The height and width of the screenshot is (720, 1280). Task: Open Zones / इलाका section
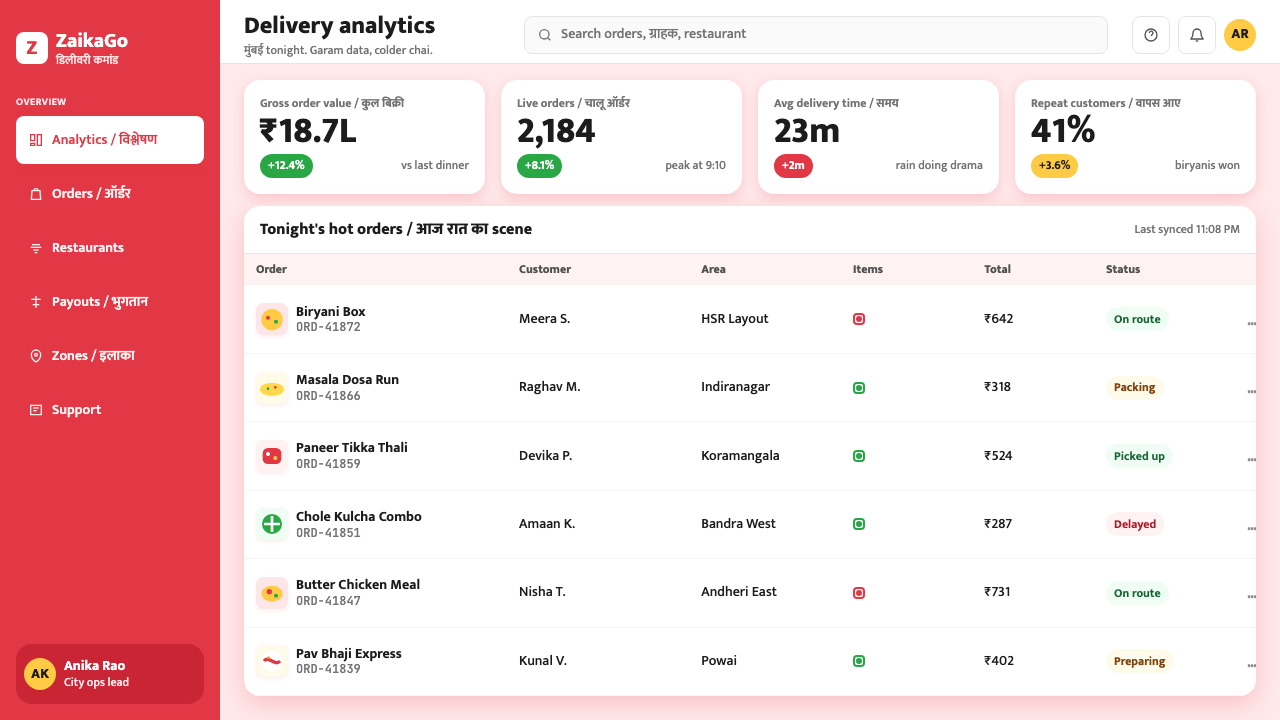coord(110,356)
